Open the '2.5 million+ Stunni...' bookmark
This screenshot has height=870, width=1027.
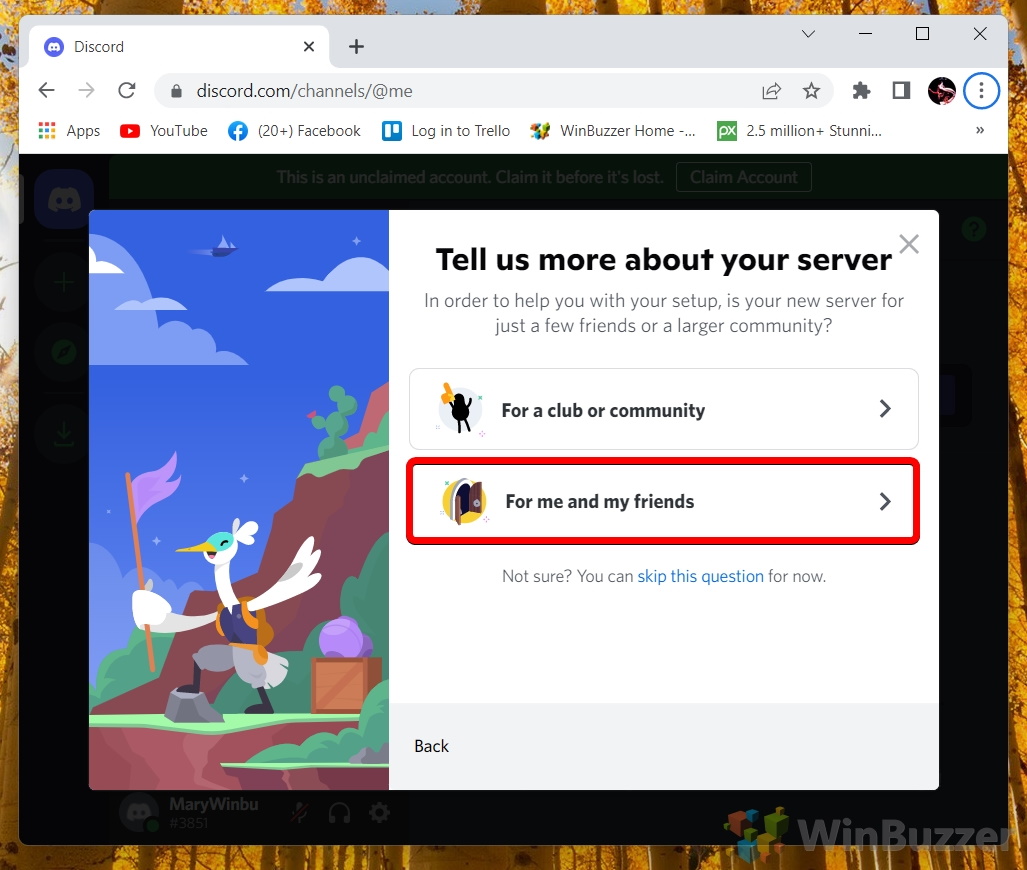click(799, 131)
